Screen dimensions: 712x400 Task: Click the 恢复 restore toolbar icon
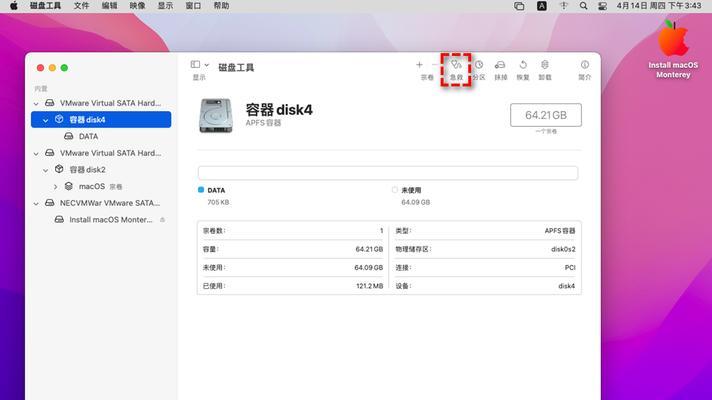[x=523, y=65]
